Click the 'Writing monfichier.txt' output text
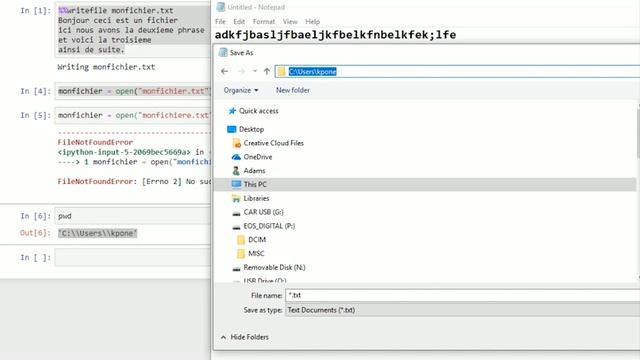The height and width of the screenshot is (360, 640). coord(106,67)
